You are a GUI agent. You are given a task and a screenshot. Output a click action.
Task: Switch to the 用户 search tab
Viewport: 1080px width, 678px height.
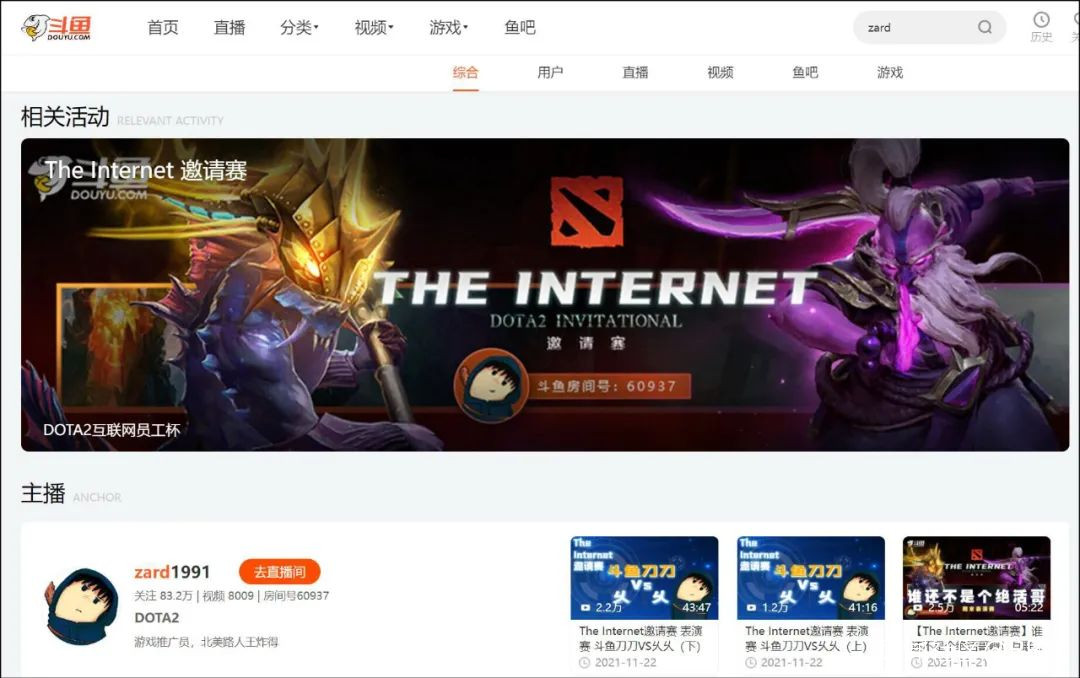tap(550, 72)
